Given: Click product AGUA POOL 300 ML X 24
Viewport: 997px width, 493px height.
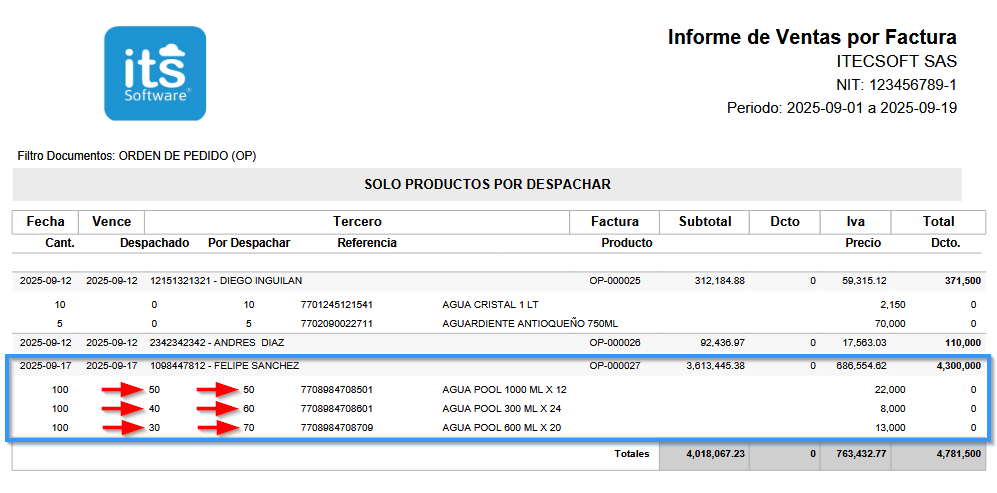Looking at the screenshot, I should coord(504,408).
